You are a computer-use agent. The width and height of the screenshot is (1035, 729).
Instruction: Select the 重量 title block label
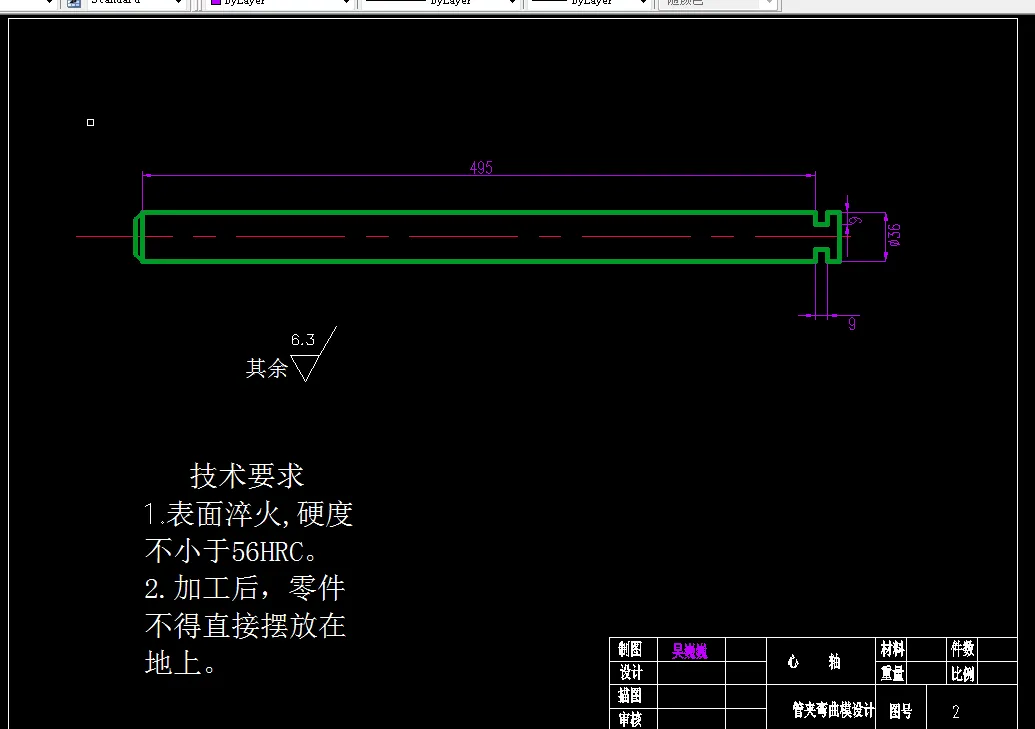coord(892,674)
